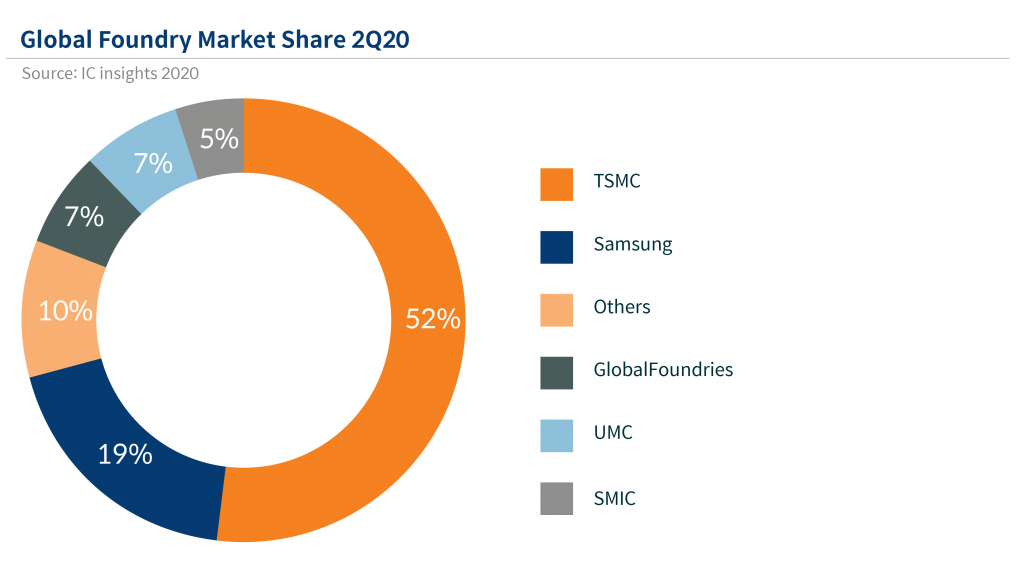Select the SMIC legend label

coord(614,496)
